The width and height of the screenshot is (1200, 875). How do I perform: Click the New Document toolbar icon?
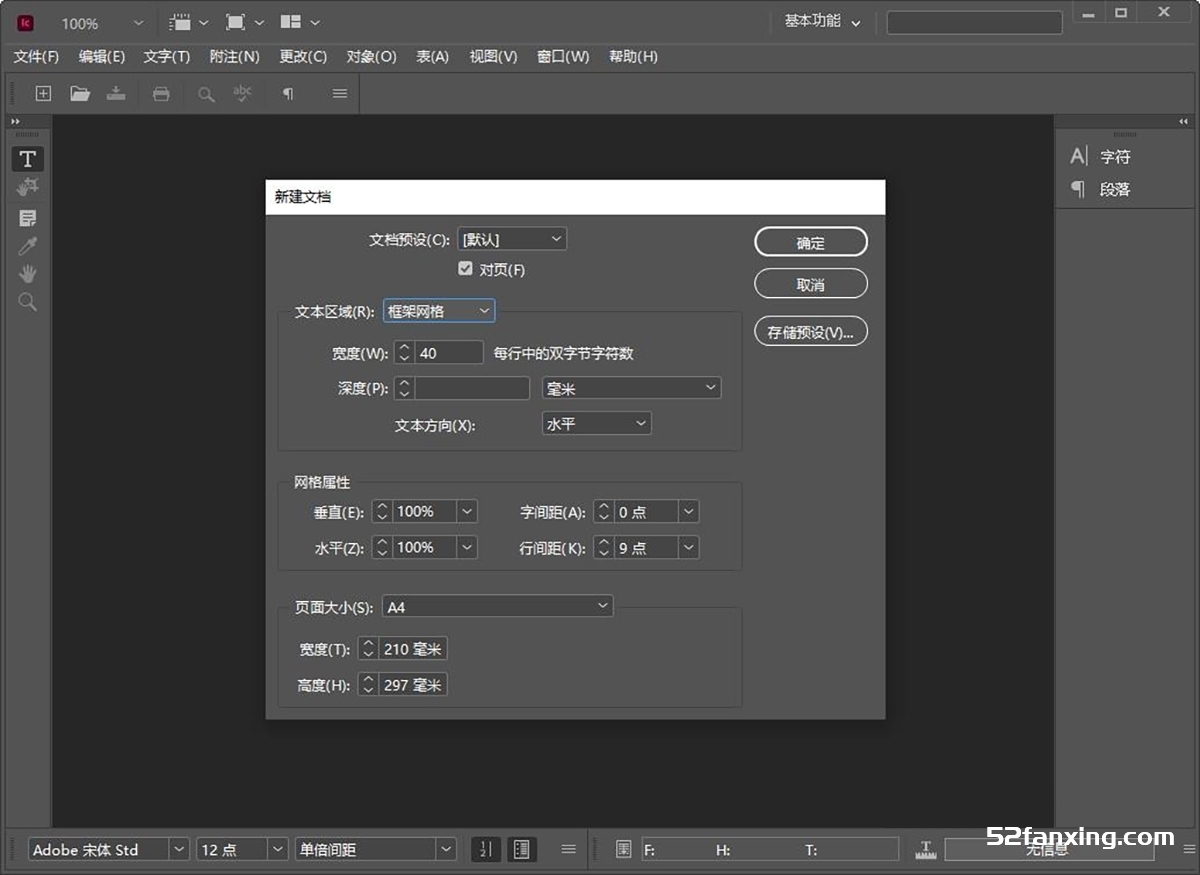point(43,93)
